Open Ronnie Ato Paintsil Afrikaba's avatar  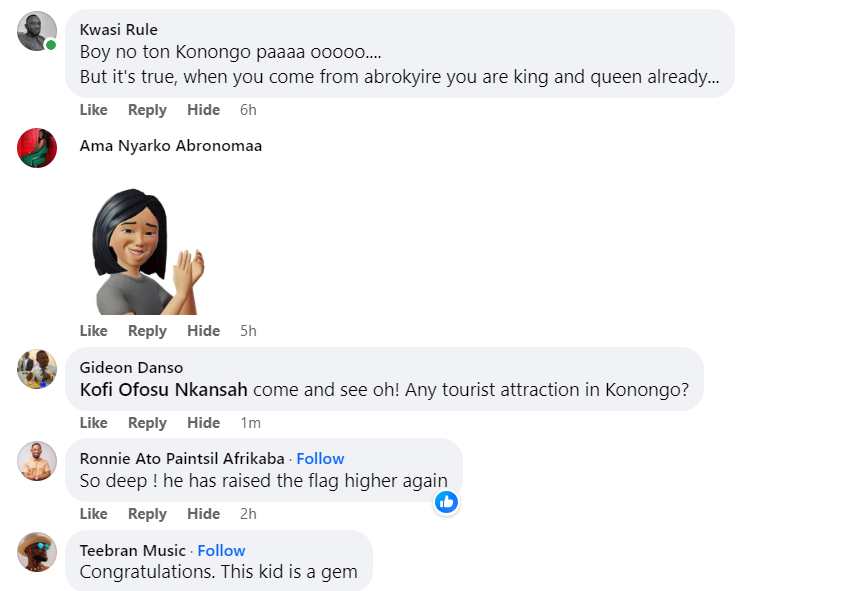click(x=37, y=460)
